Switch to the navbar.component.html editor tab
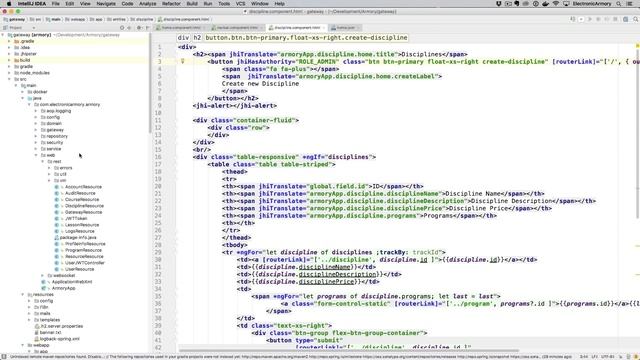 (237, 28)
